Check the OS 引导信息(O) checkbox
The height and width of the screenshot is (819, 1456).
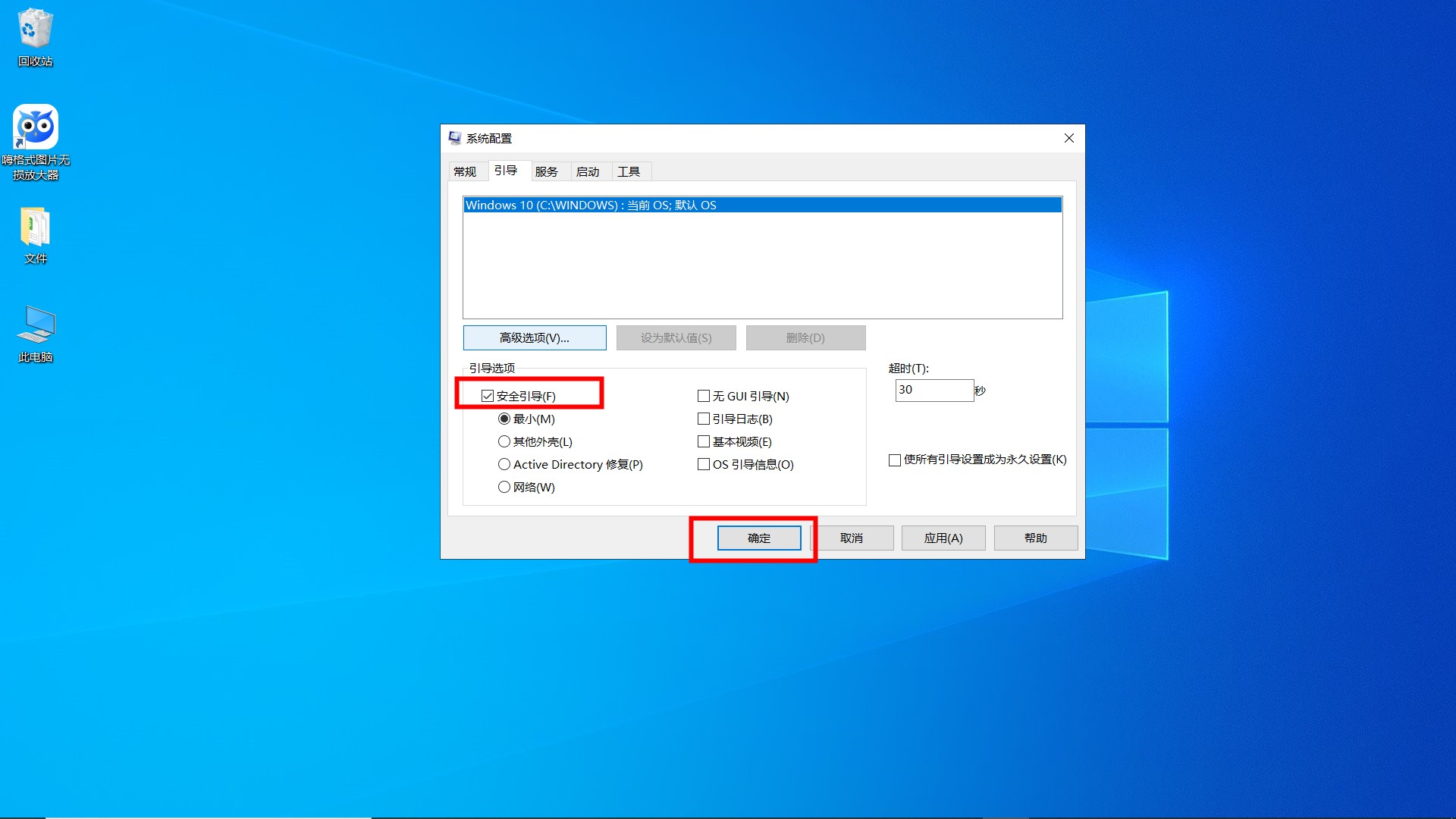point(704,464)
